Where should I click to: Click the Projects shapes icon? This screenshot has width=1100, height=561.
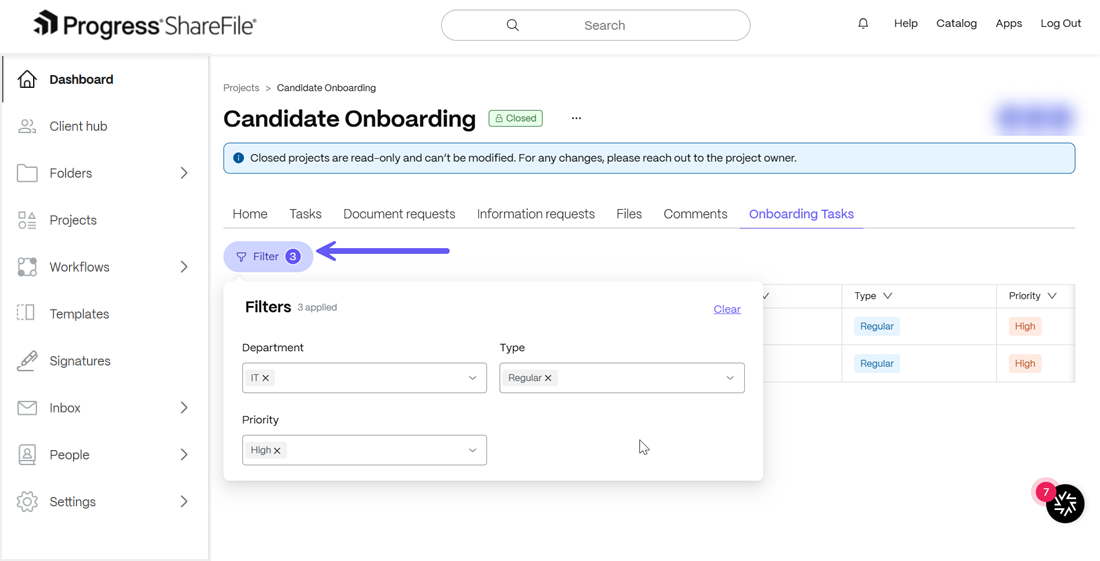(x=27, y=220)
